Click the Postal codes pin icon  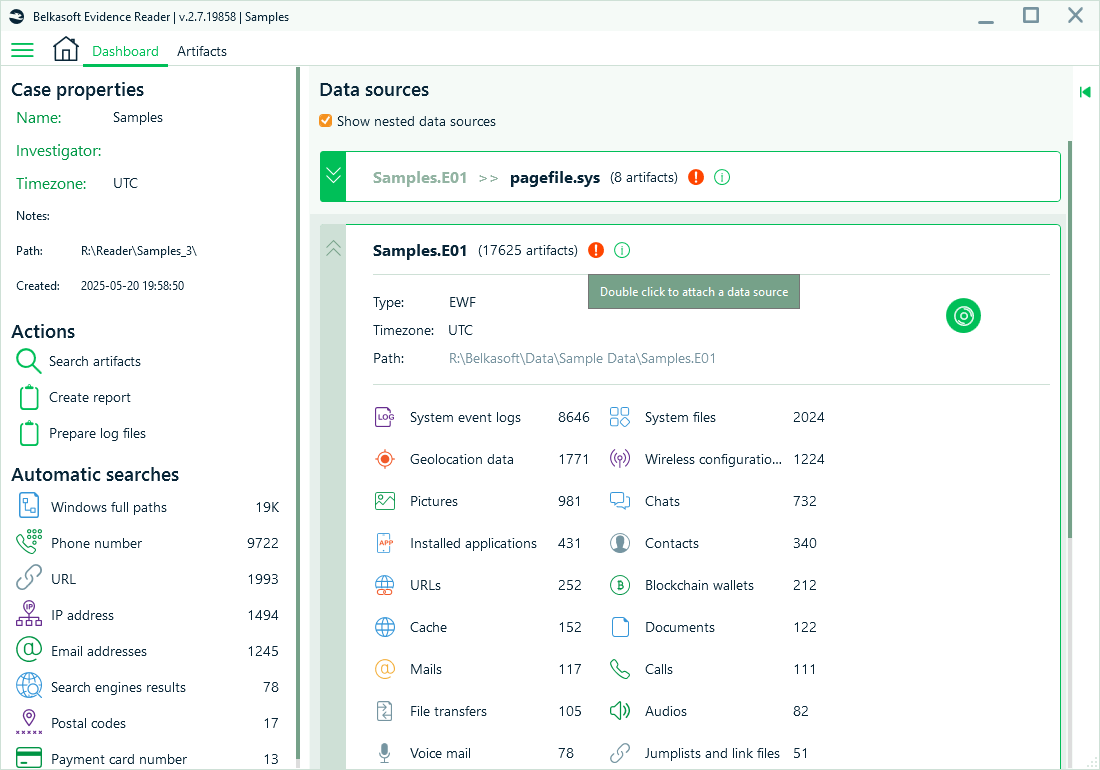pyautogui.click(x=29, y=722)
